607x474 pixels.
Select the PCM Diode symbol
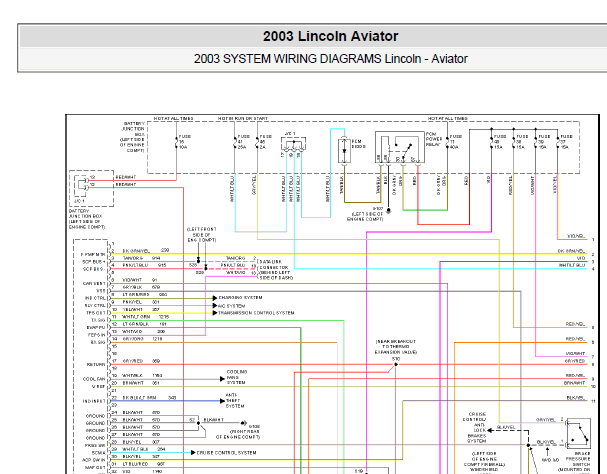344,151
